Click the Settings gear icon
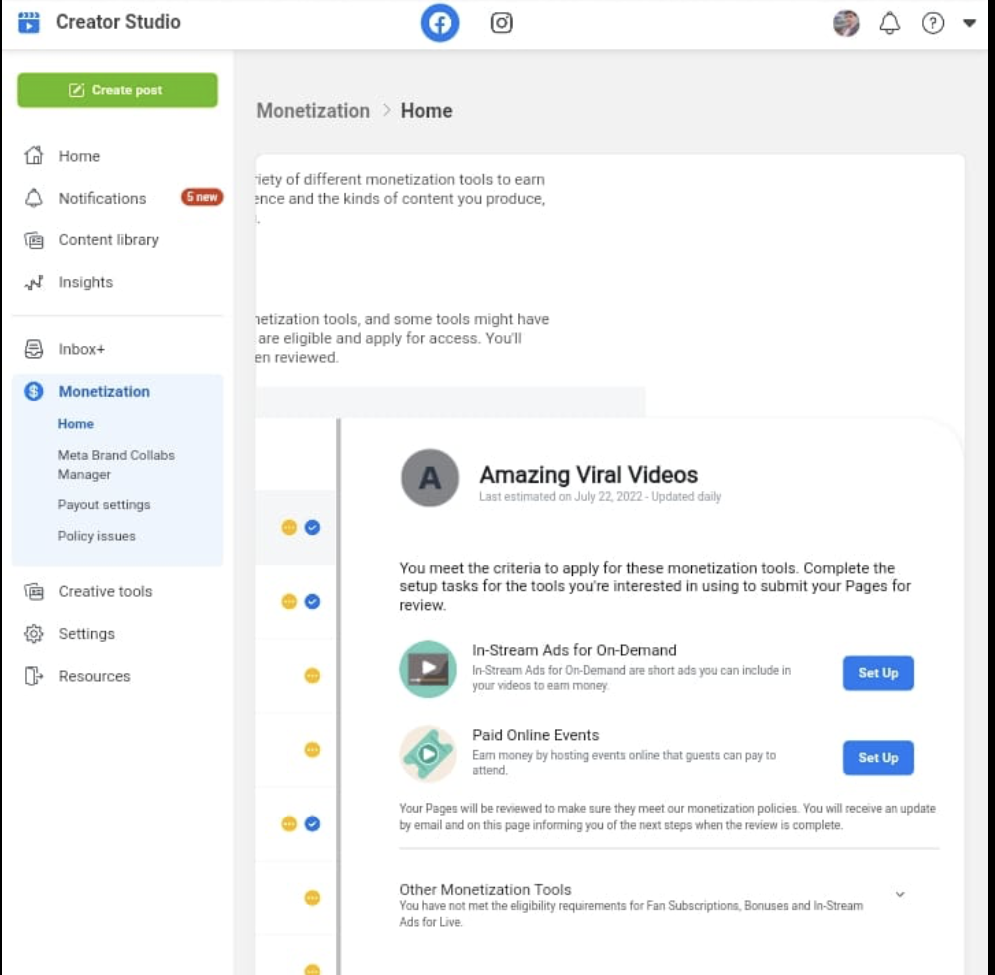This screenshot has width=995, height=975. [34, 634]
